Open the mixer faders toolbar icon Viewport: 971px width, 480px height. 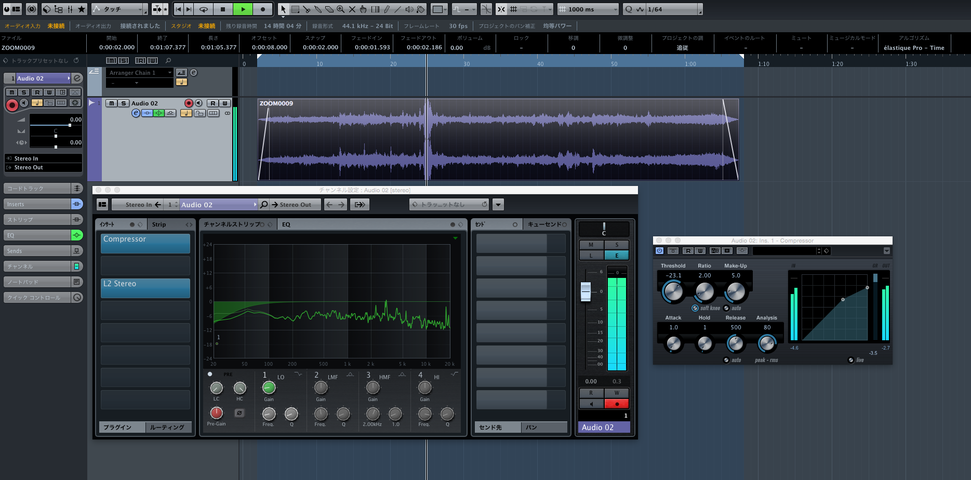(71, 9)
